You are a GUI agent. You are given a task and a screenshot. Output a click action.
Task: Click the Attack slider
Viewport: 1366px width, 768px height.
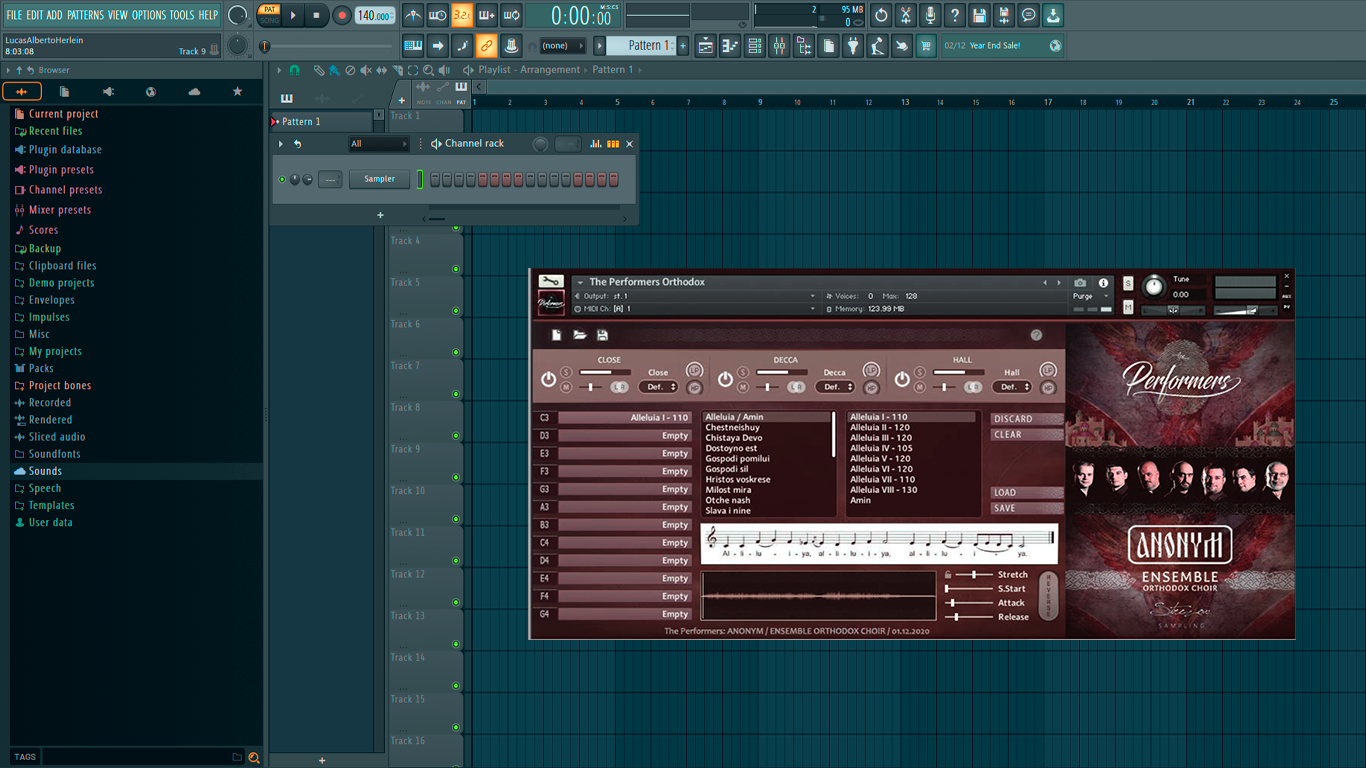970,603
